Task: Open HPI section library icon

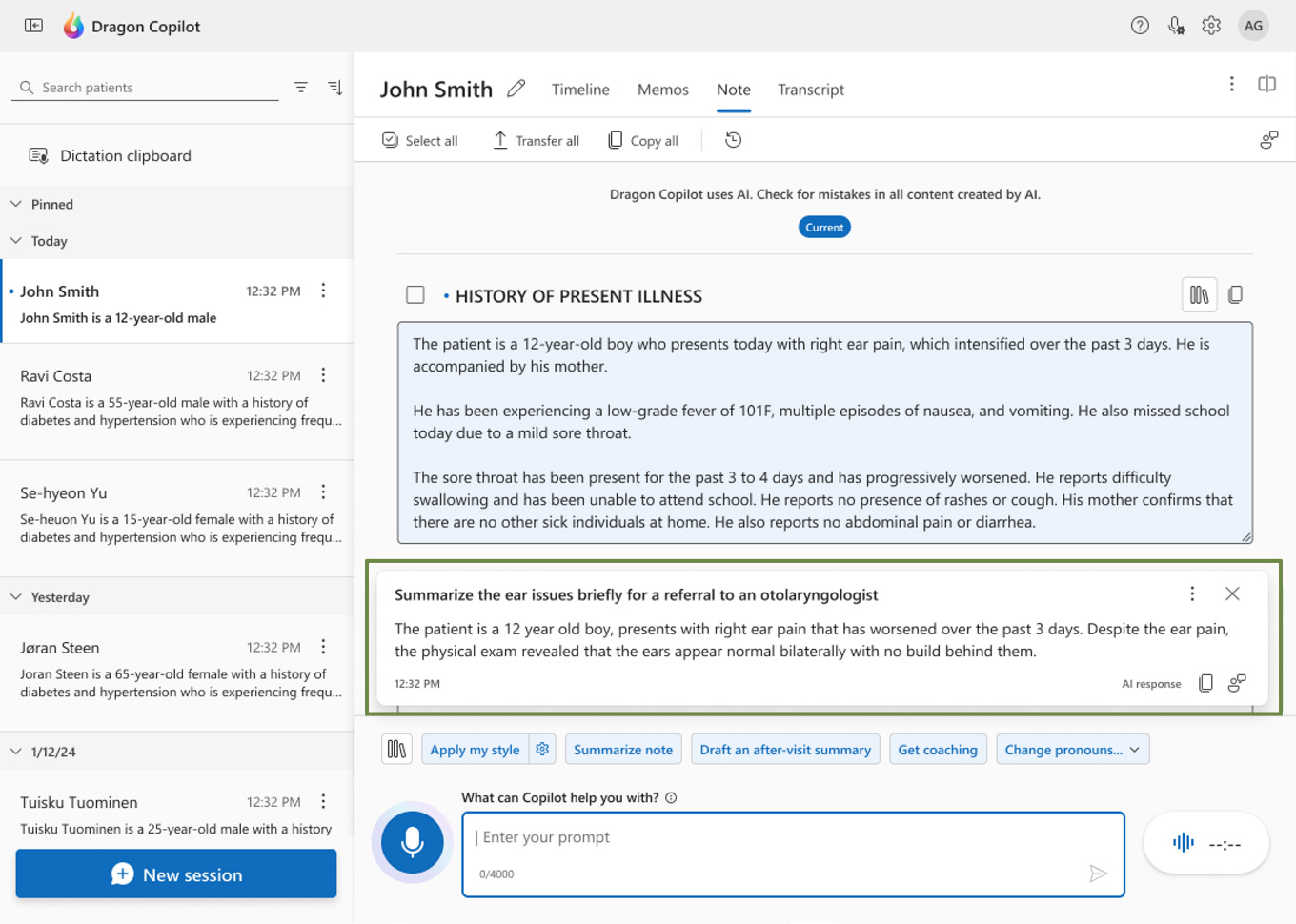Action: [x=1200, y=295]
